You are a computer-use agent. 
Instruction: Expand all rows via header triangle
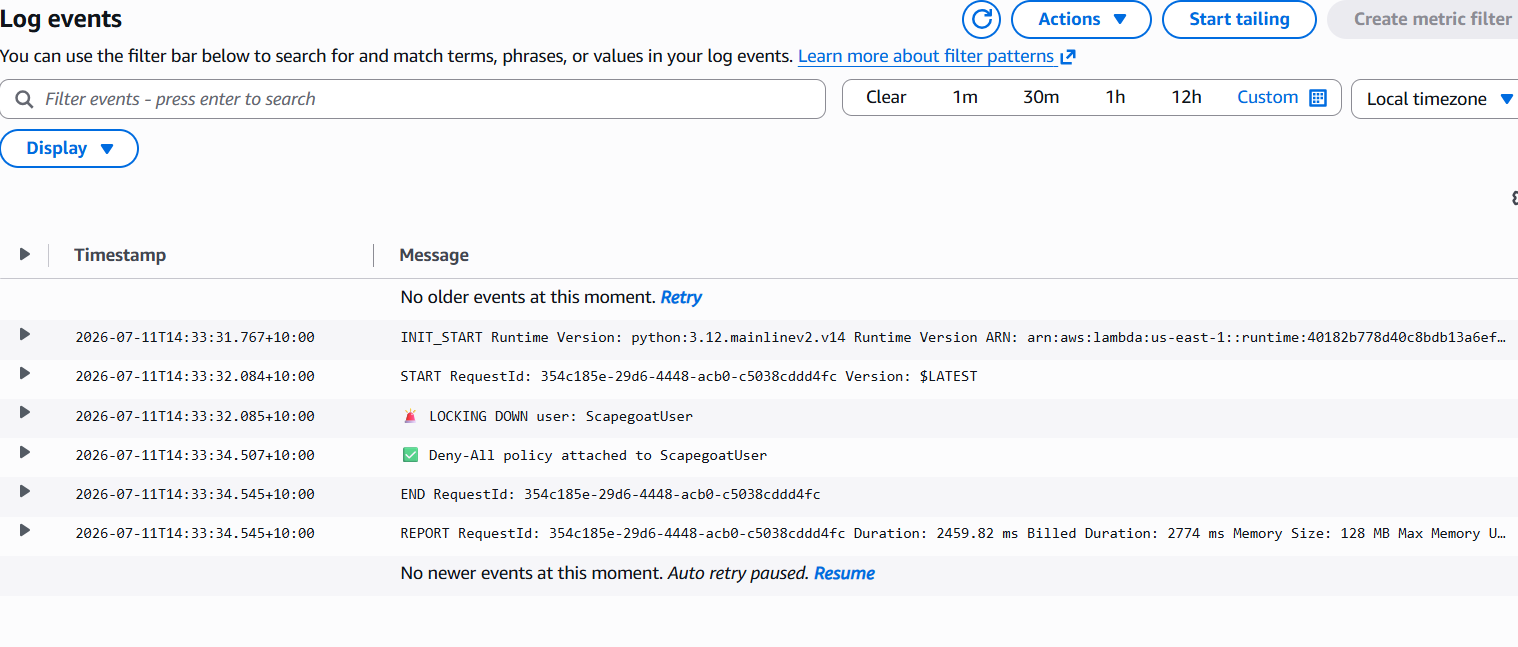(25, 255)
